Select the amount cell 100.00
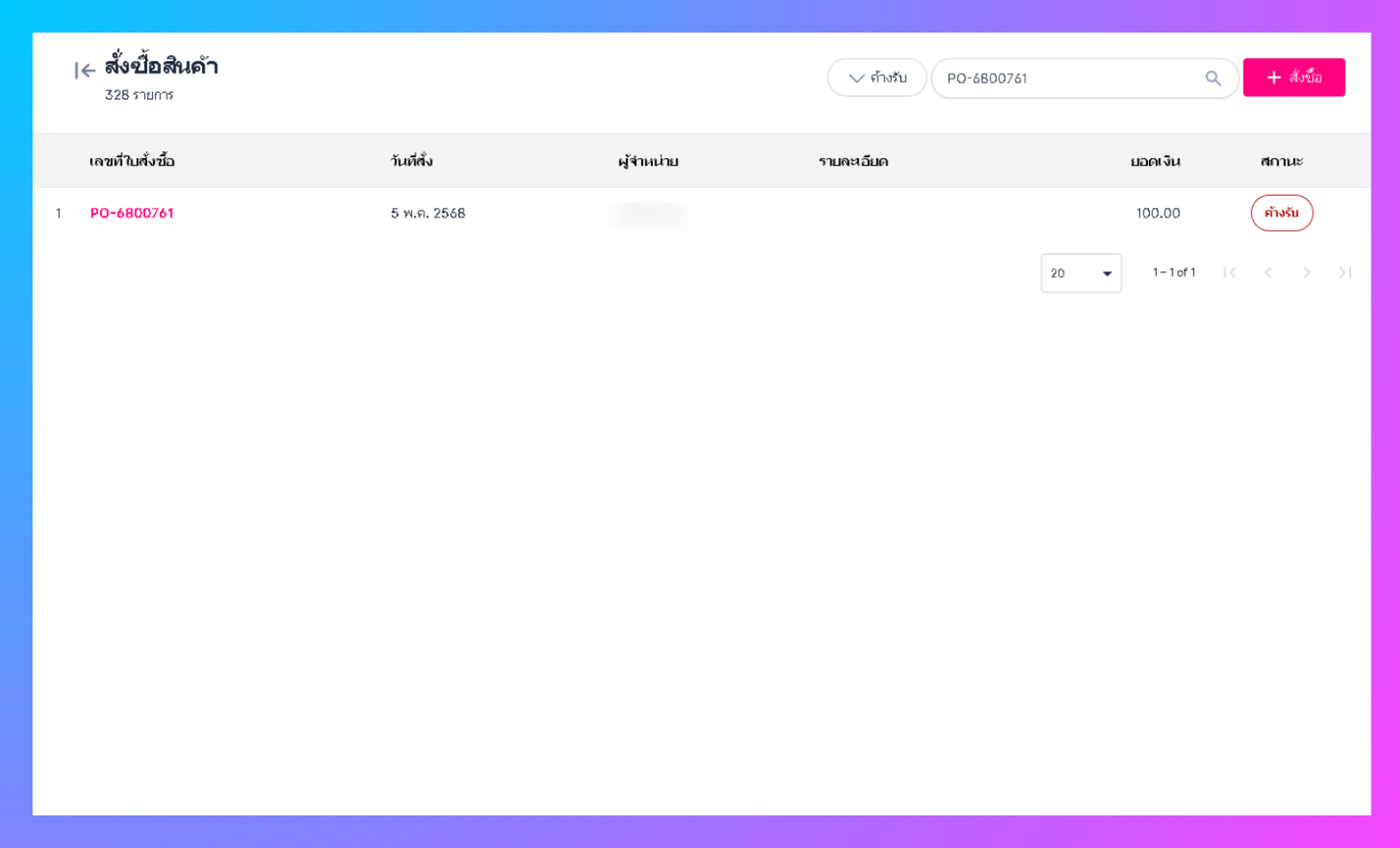 click(x=1158, y=213)
